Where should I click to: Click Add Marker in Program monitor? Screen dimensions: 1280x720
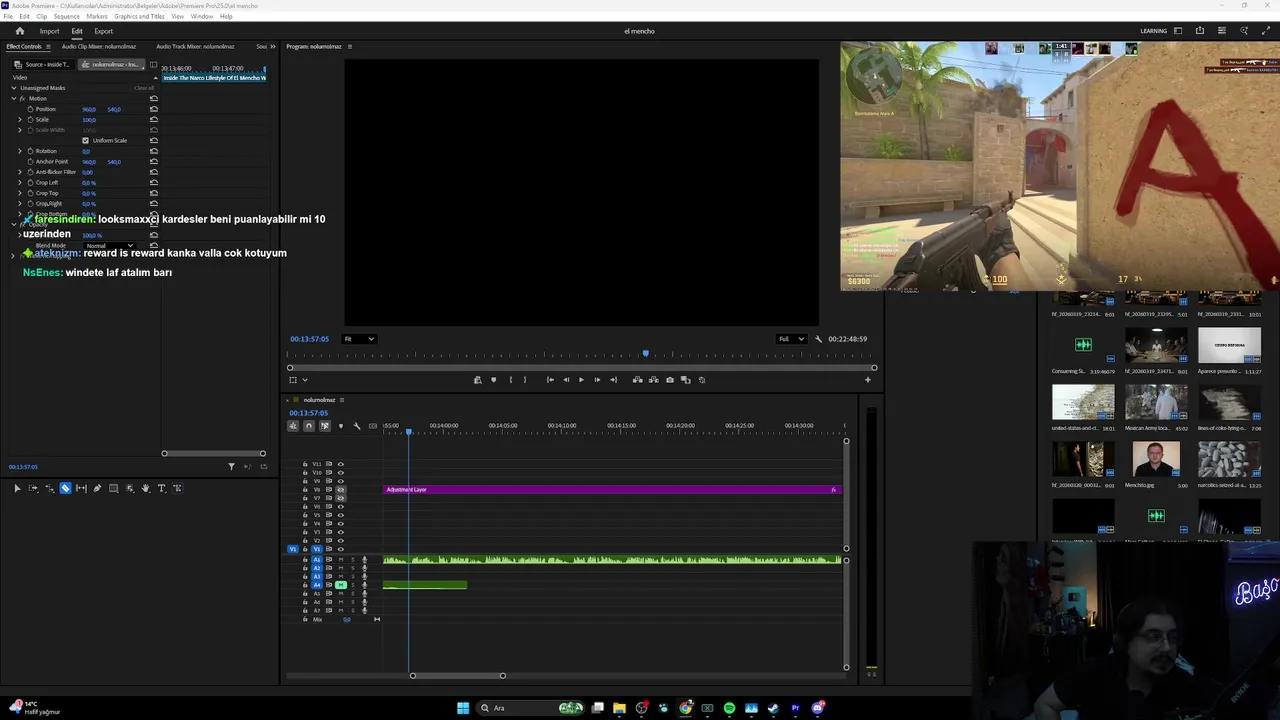(x=493, y=380)
